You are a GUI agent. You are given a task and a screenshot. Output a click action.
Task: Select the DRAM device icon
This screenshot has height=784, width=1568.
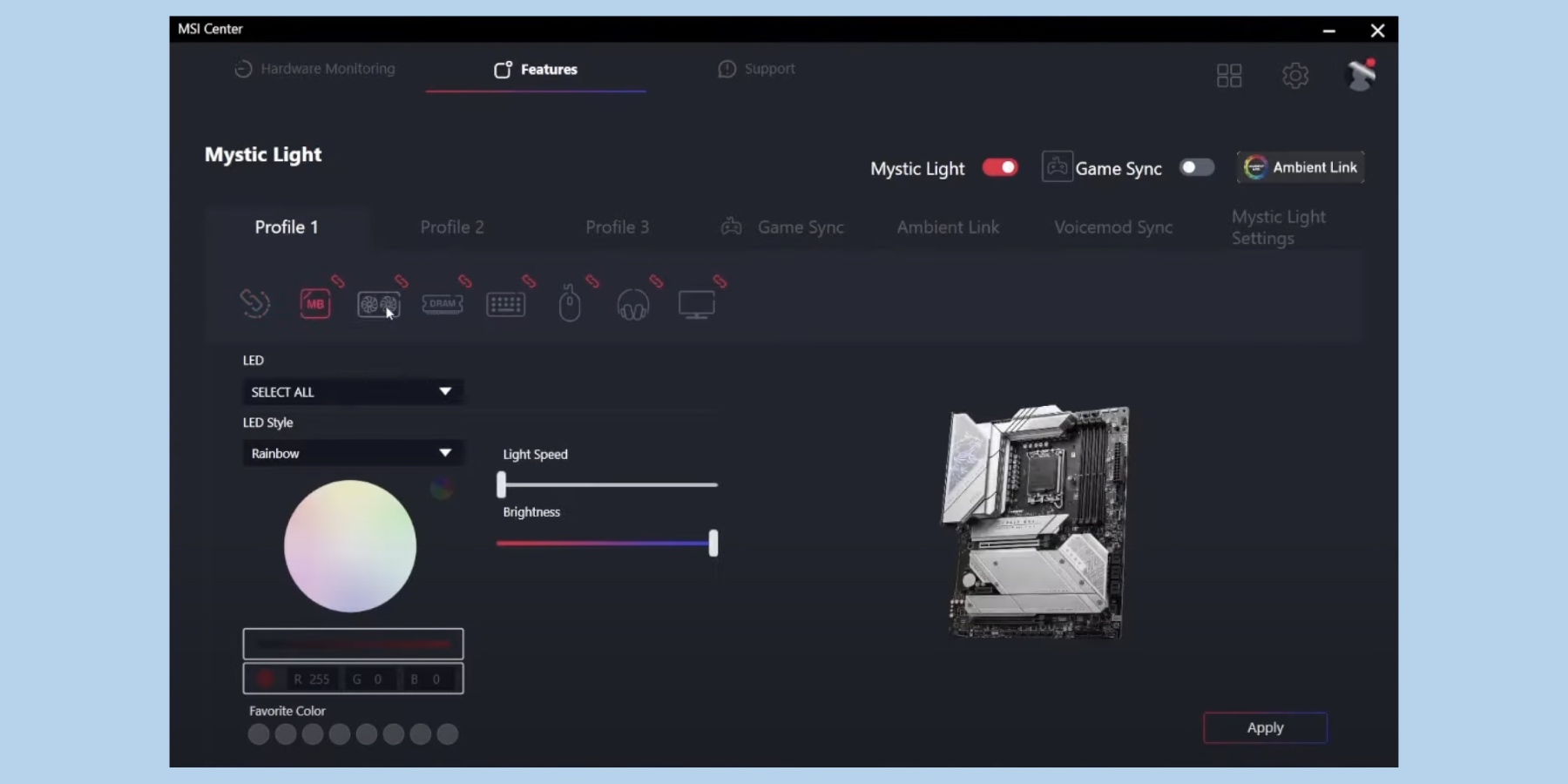pos(443,304)
